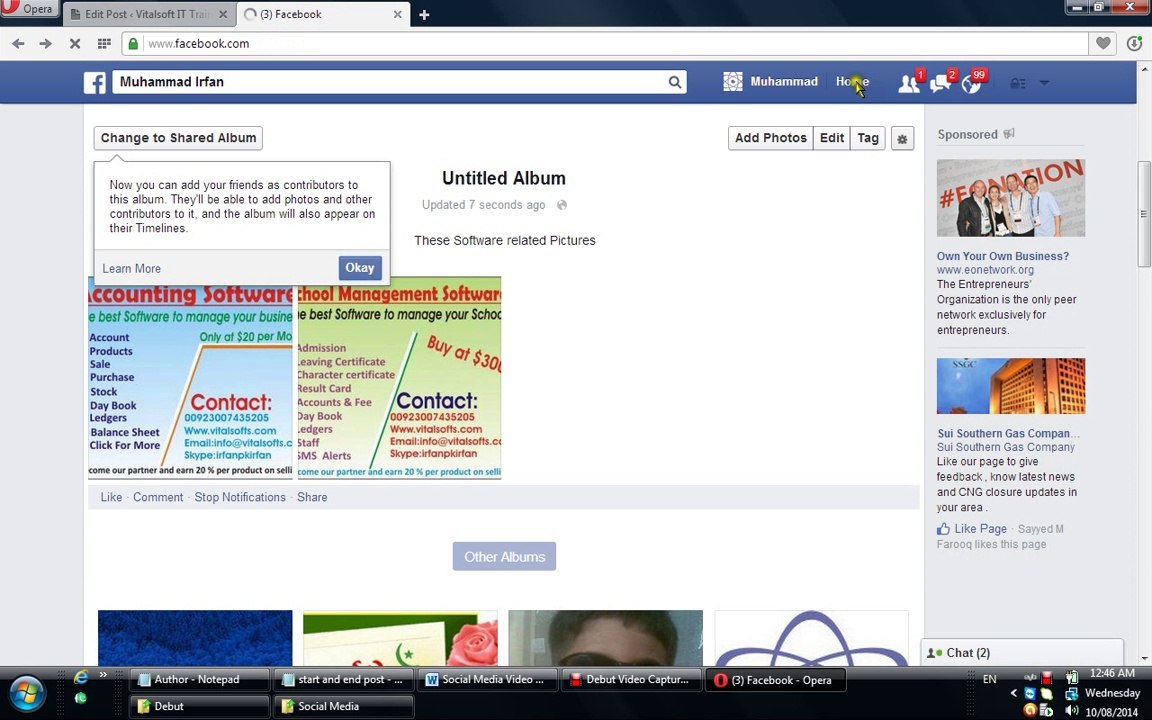The image size is (1152, 720).
Task: Click the Windows Start button
Action: click(27, 693)
